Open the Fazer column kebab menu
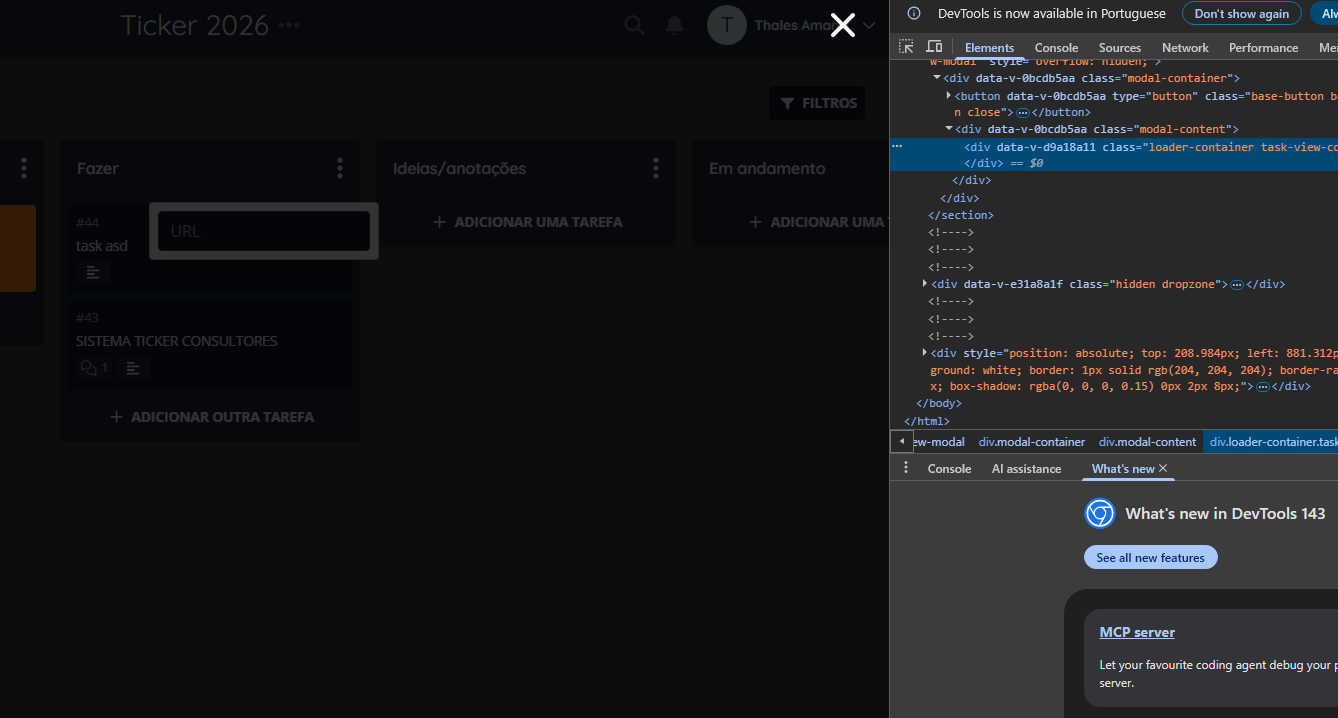Screen dimensions: 1338x718 (x=340, y=168)
